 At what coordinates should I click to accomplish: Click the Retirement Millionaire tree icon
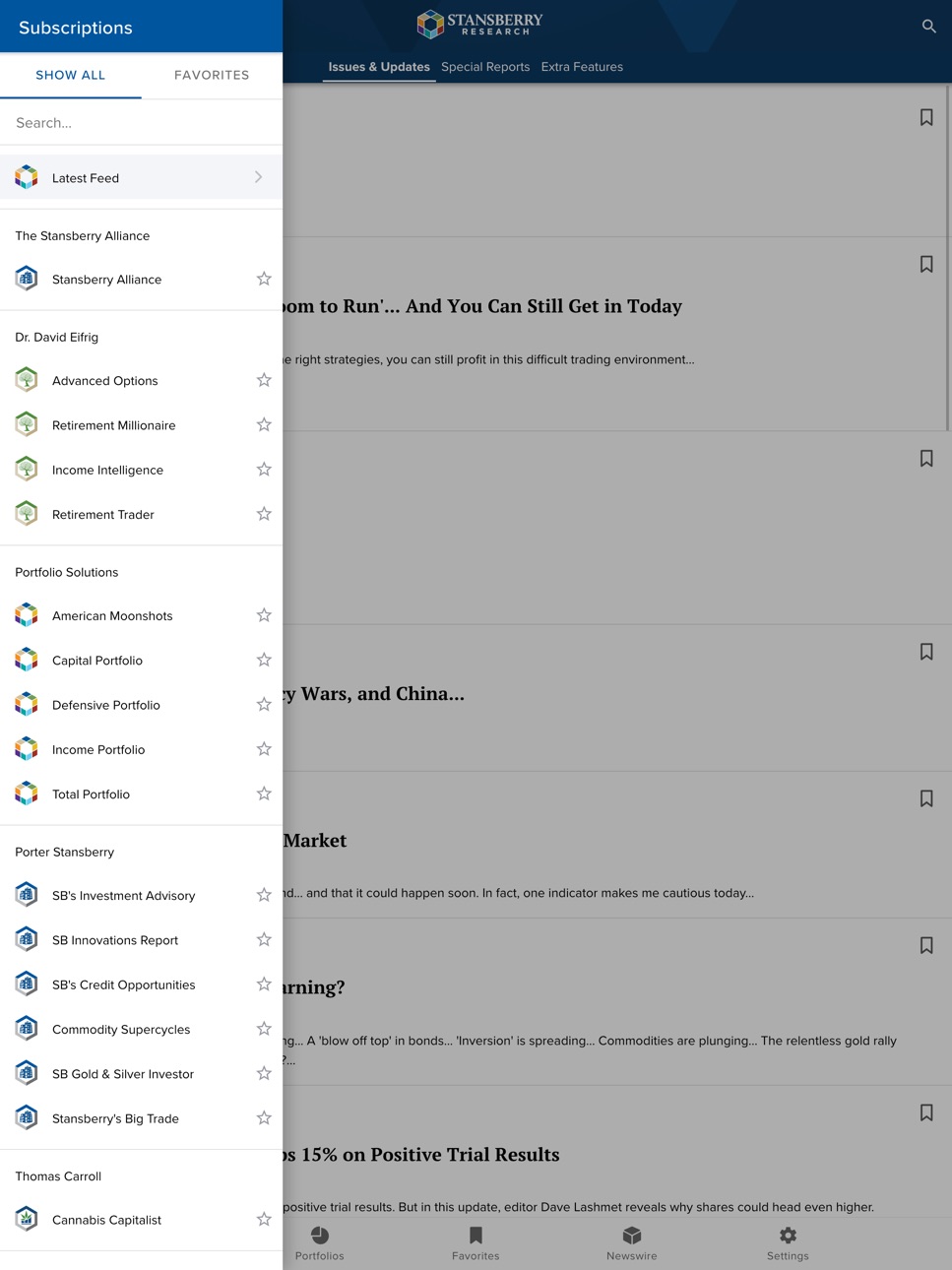point(27,424)
